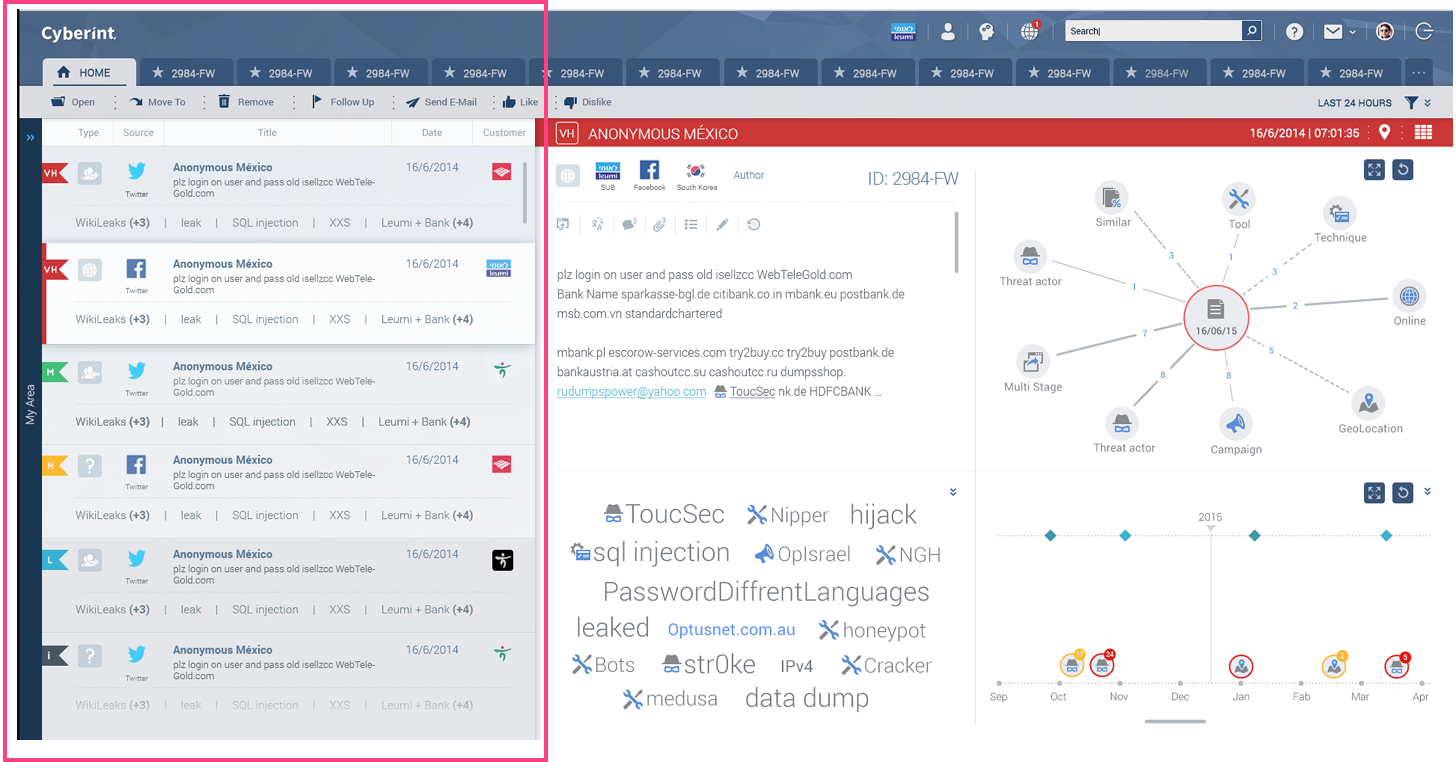Open the tab overflow ellipsis menu

coord(1418,73)
